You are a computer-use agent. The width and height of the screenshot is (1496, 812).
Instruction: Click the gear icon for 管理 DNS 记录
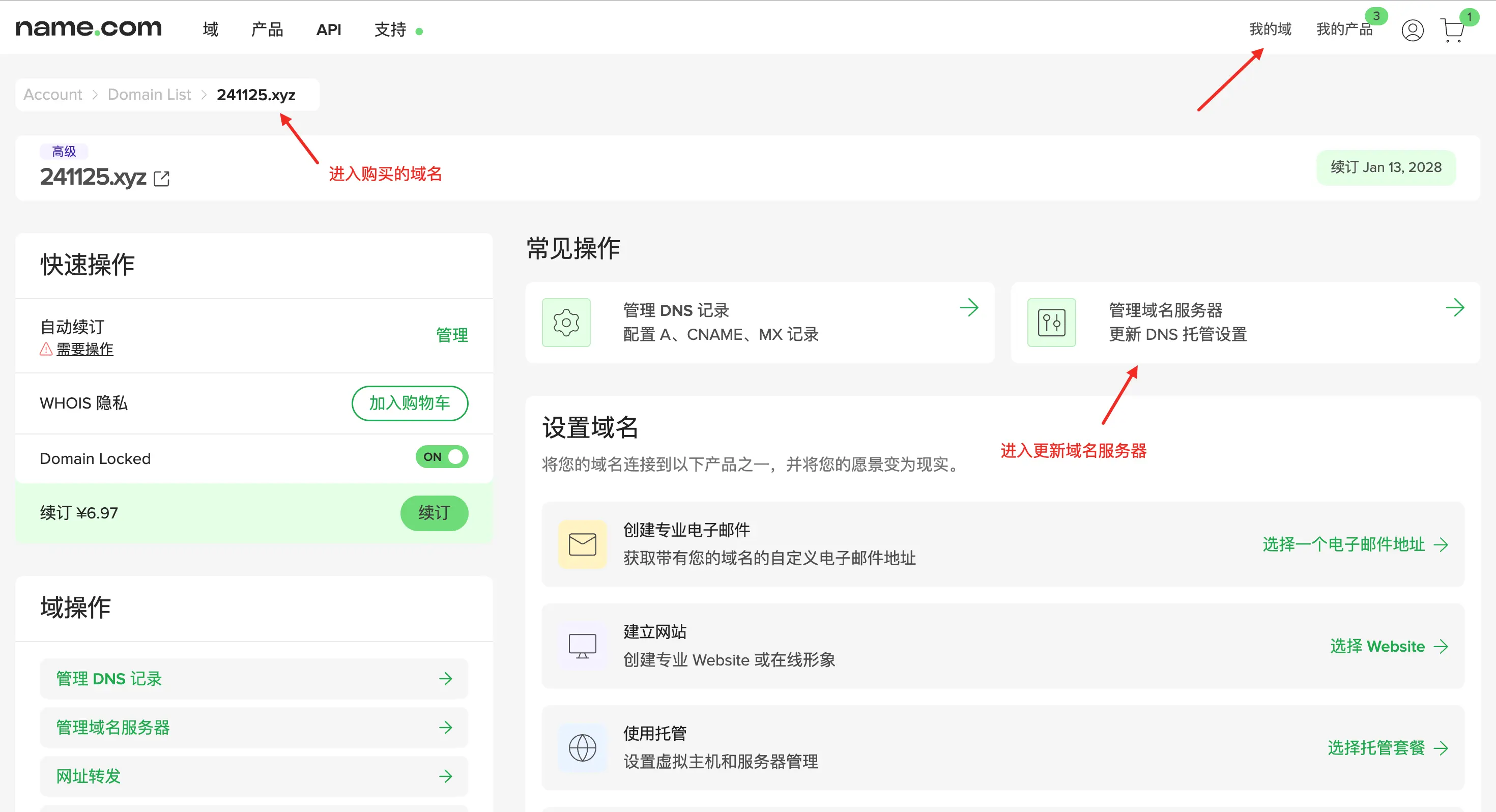click(x=566, y=323)
